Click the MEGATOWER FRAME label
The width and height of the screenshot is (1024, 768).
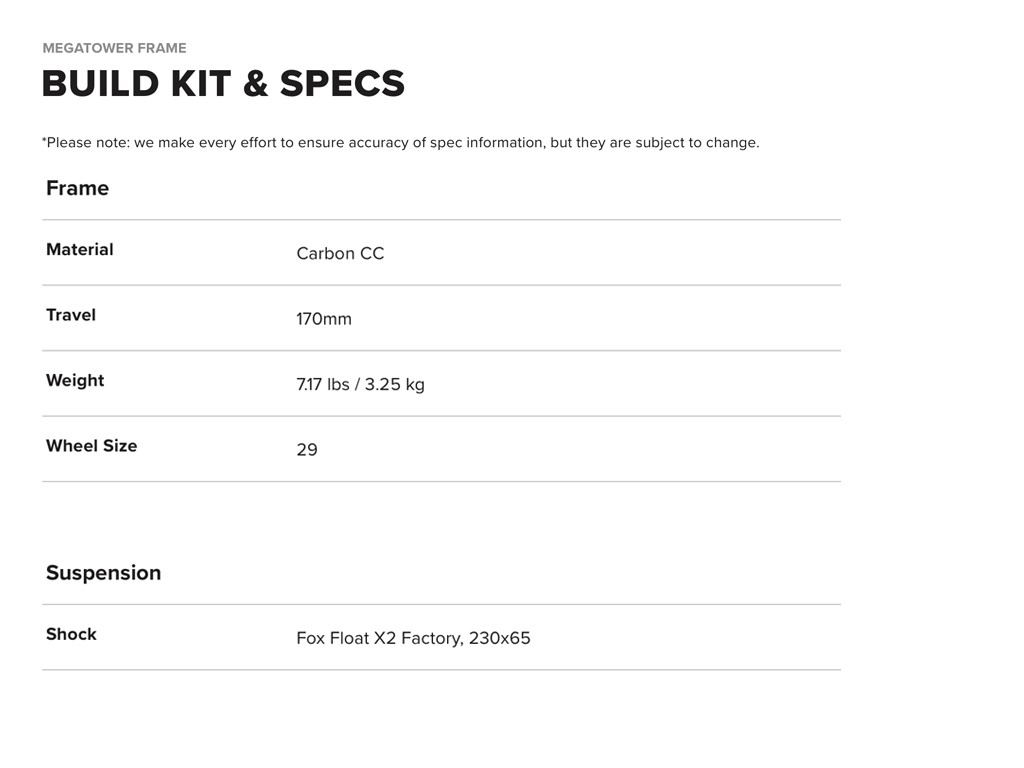(x=114, y=48)
